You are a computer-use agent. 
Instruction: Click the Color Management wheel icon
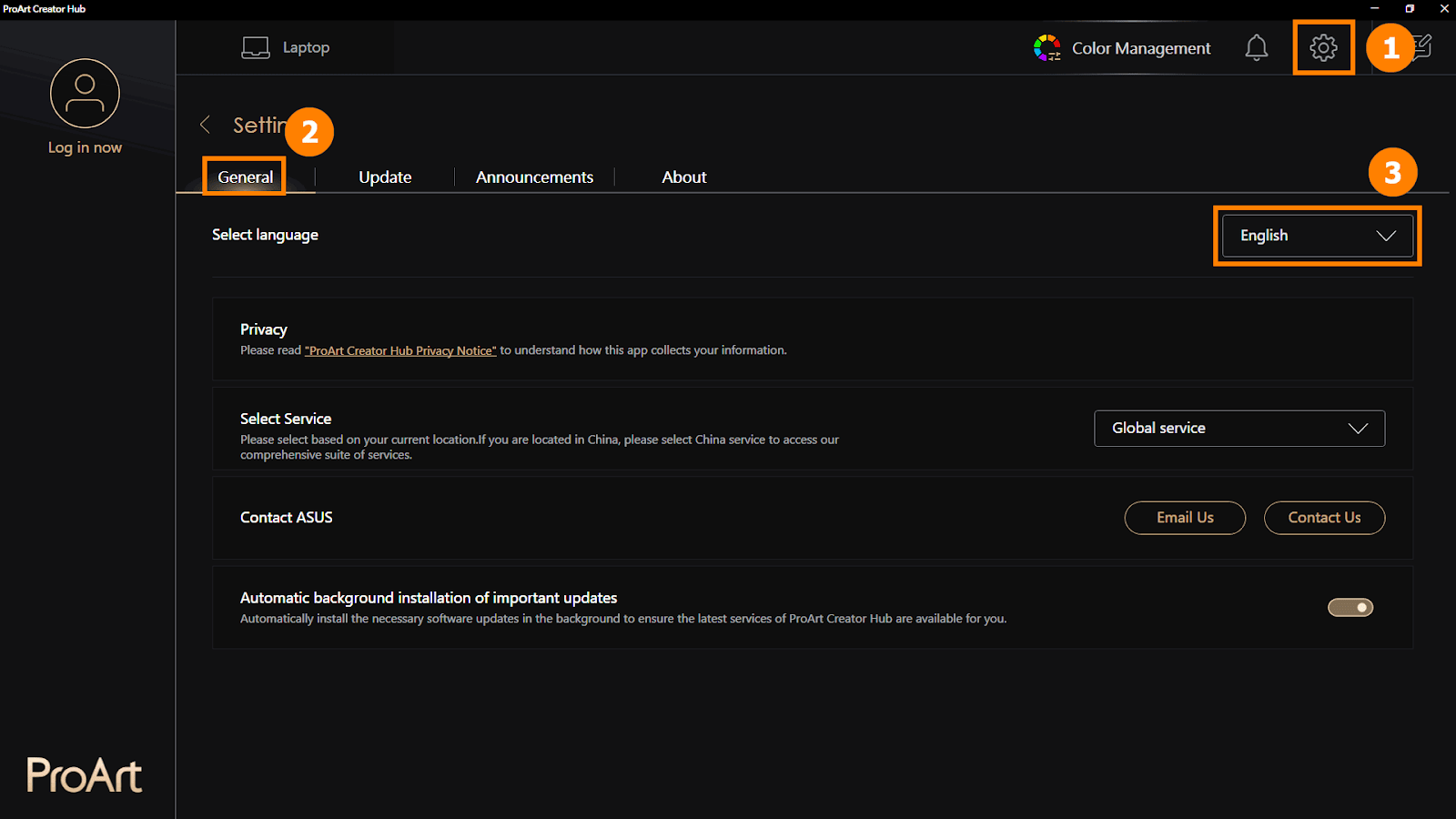coord(1047,47)
